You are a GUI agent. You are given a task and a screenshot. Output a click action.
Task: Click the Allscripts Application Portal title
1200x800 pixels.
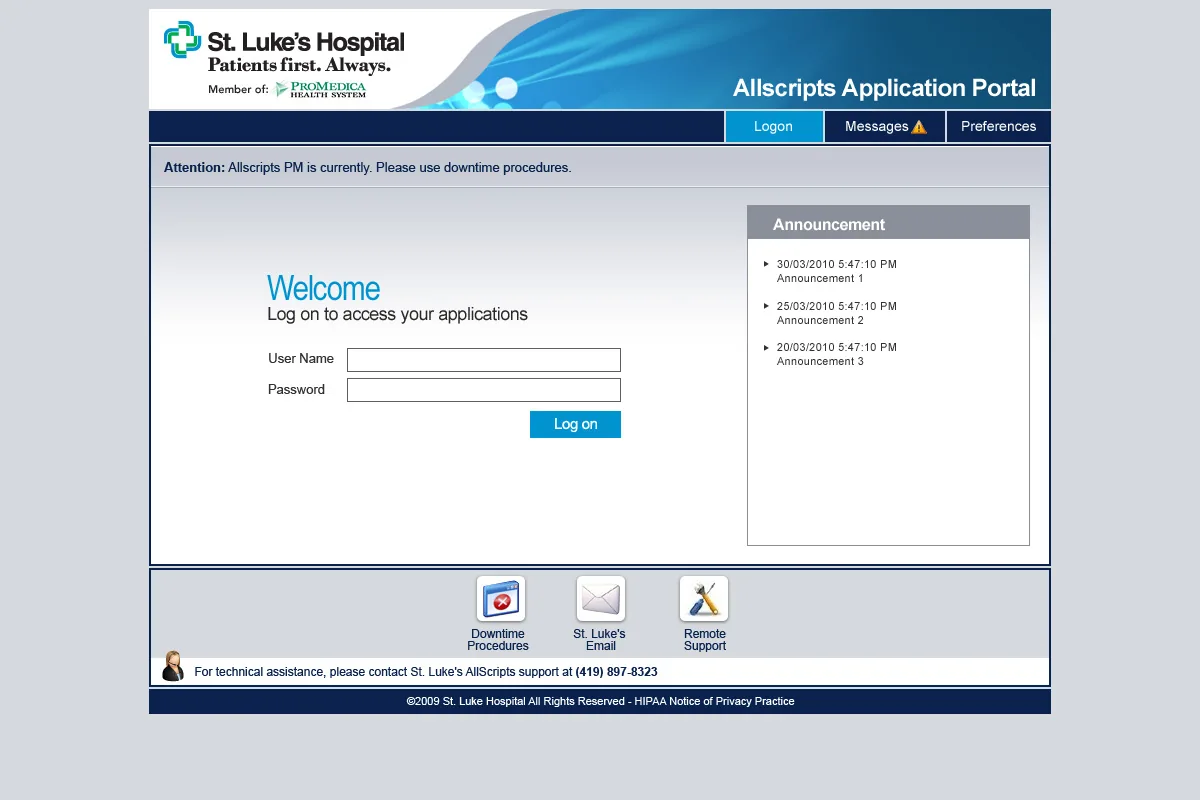pyautogui.click(x=884, y=88)
